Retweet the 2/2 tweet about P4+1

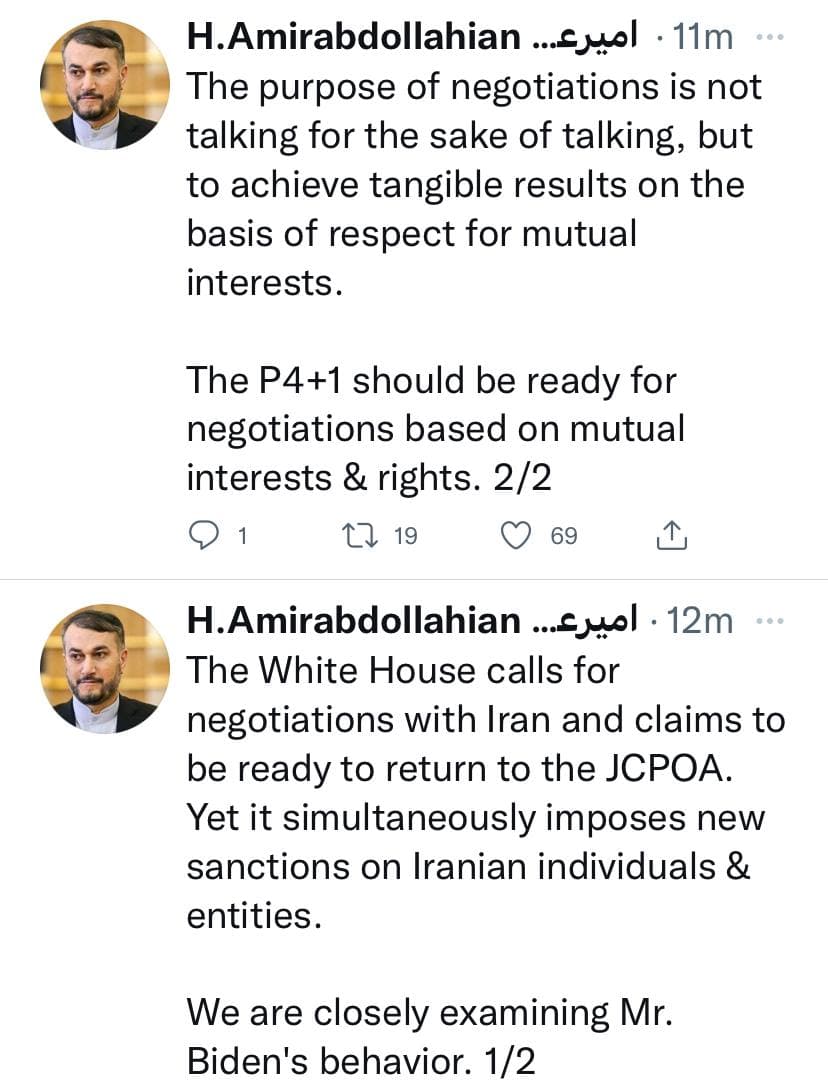[x=357, y=537]
